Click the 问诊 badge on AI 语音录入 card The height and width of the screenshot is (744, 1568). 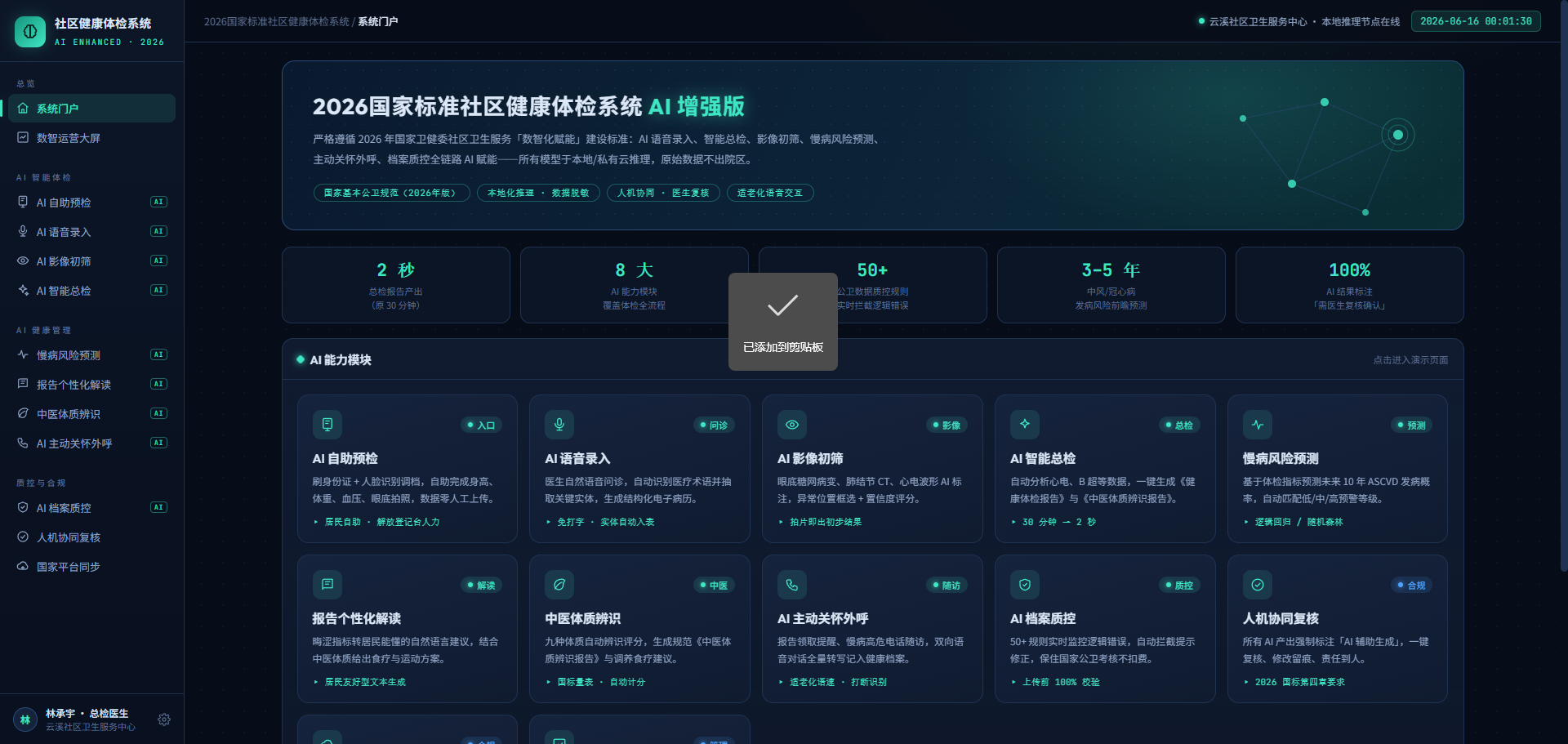714,425
